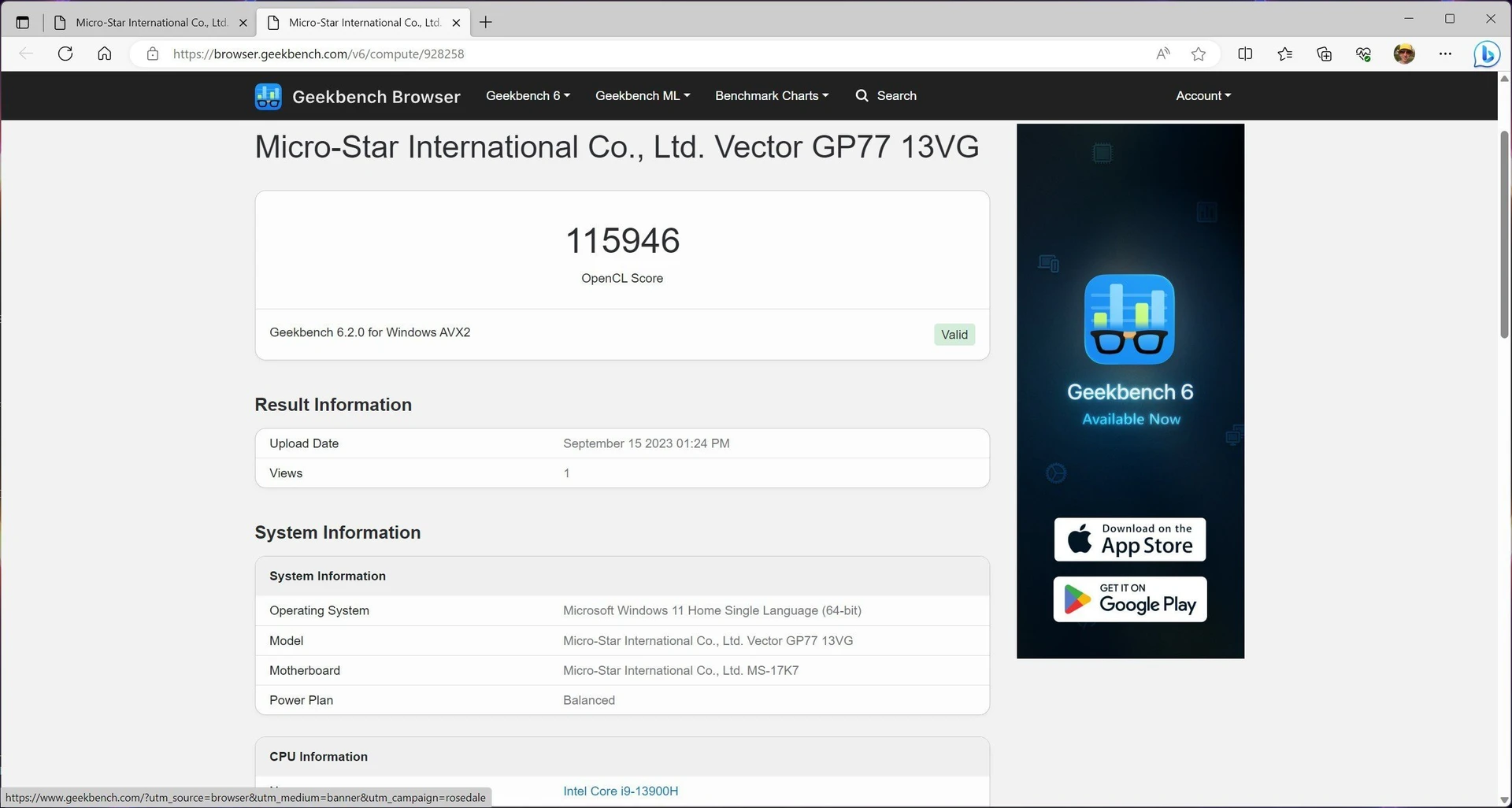The height and width of the screenshot is (808, 1512).
Task: Click the scroll up arrow
Action: (x=1504, y=78)
